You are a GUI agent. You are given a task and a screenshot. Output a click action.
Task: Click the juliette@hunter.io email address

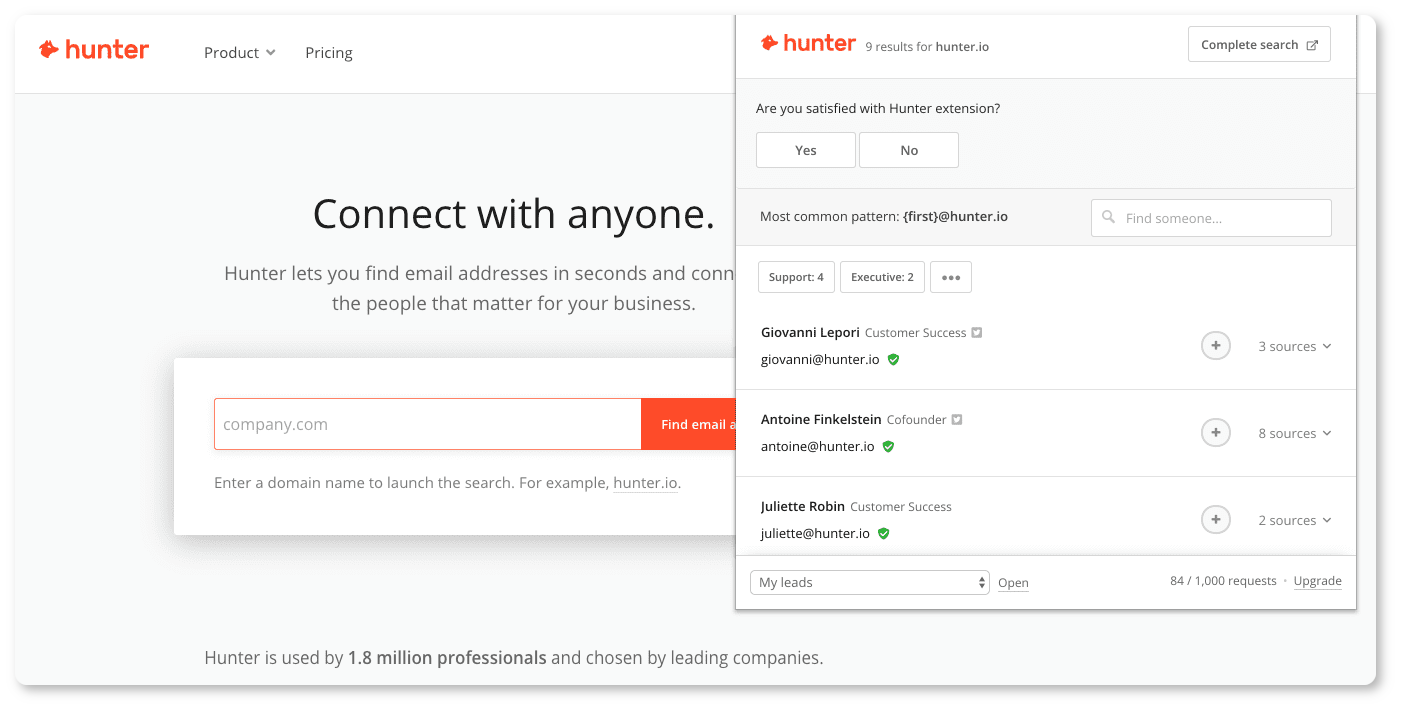816,533
